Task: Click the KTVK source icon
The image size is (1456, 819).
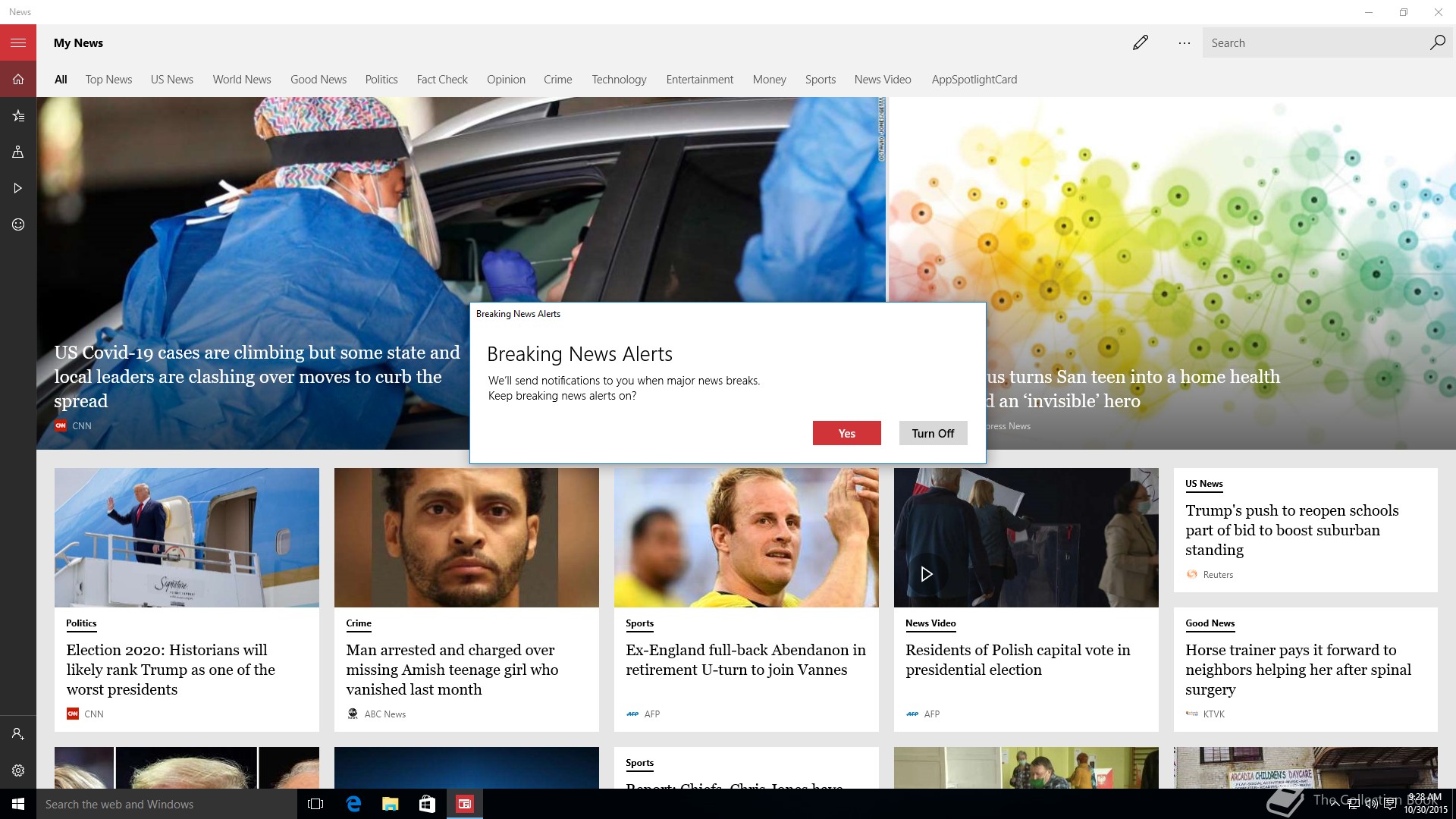Action: 1191,714
